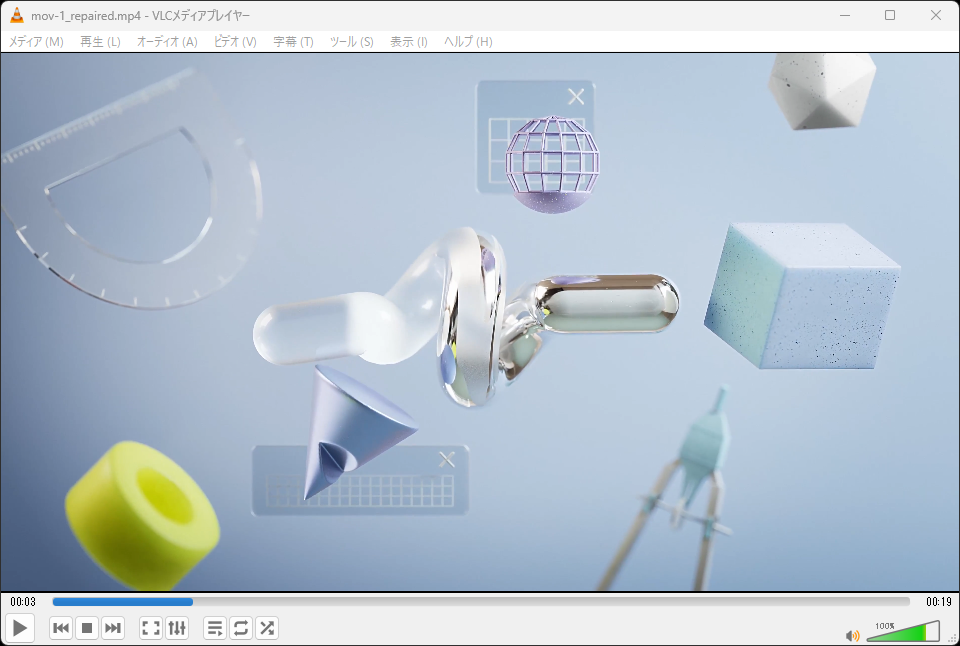Viewport: 960px width, 646px height.
Task: Grab the window resize grip corner
Action: 953,639
